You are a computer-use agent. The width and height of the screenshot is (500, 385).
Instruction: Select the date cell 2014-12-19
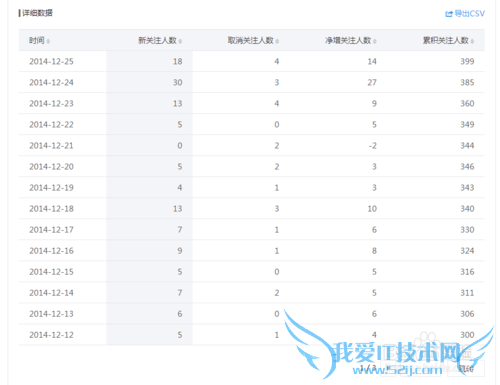point(51,188)
